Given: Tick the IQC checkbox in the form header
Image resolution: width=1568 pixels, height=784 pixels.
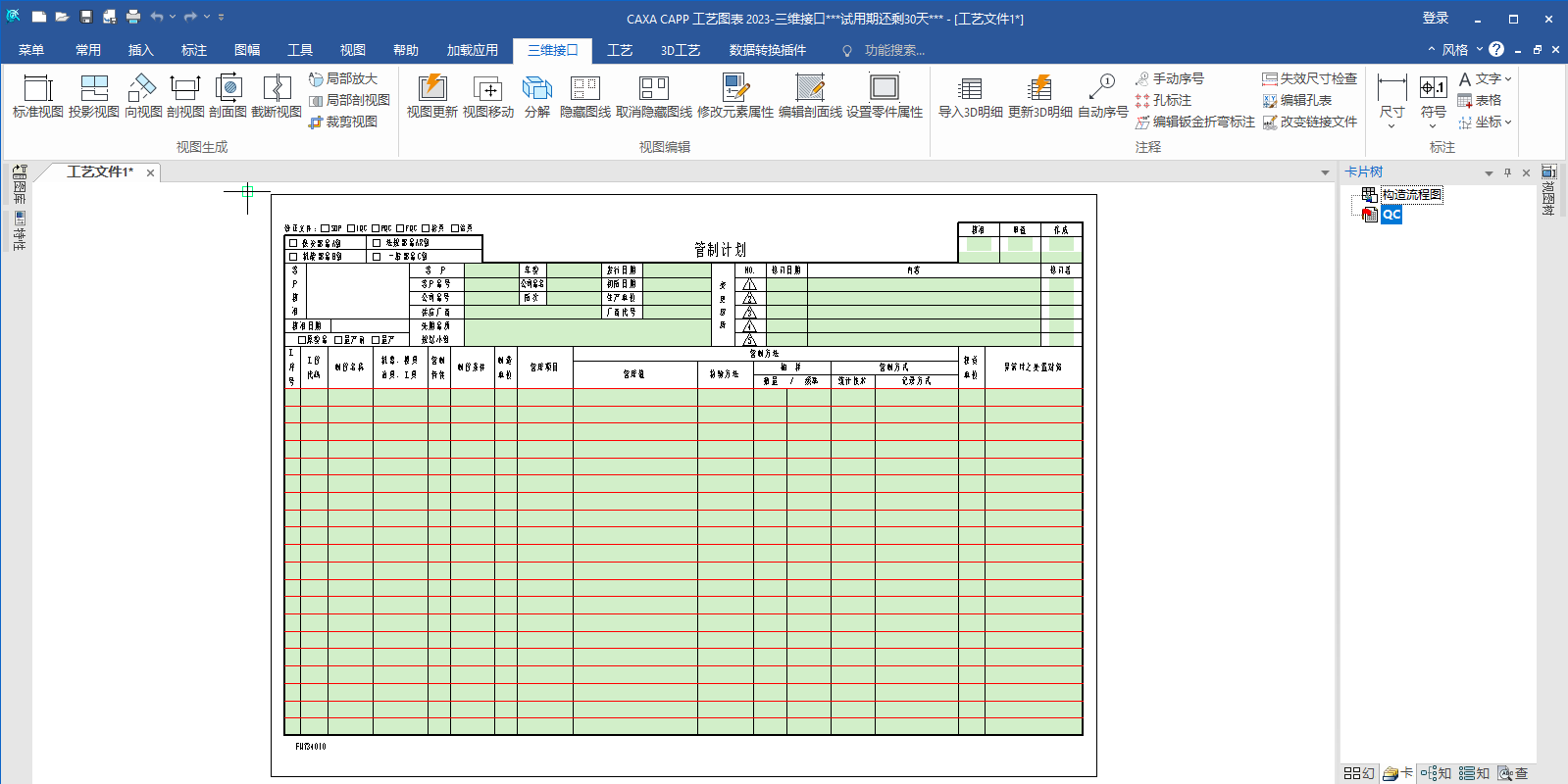Looking at the screenshot, I should (x=350, y=228).
